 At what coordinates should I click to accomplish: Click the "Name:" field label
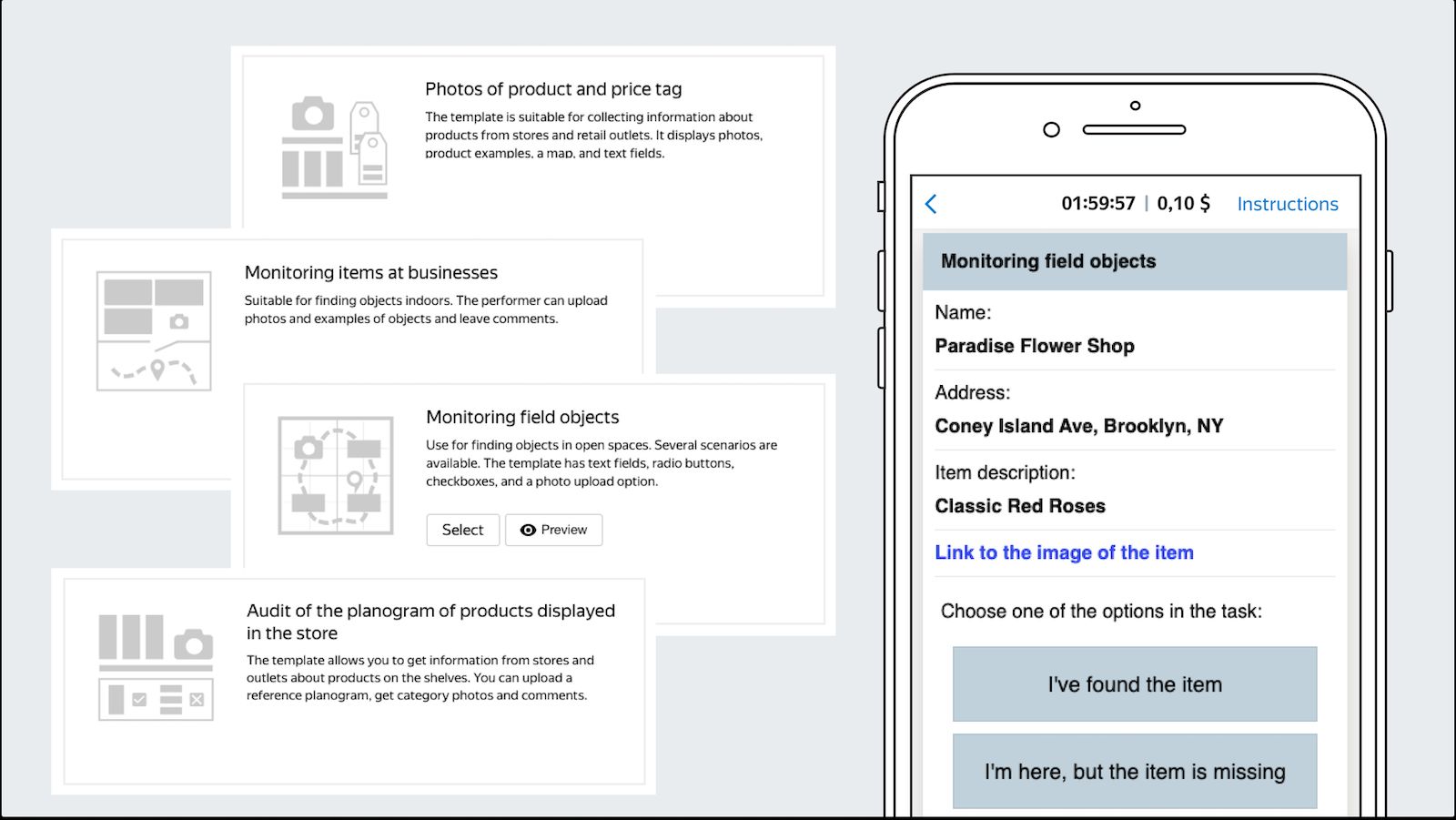pos(963,312)
